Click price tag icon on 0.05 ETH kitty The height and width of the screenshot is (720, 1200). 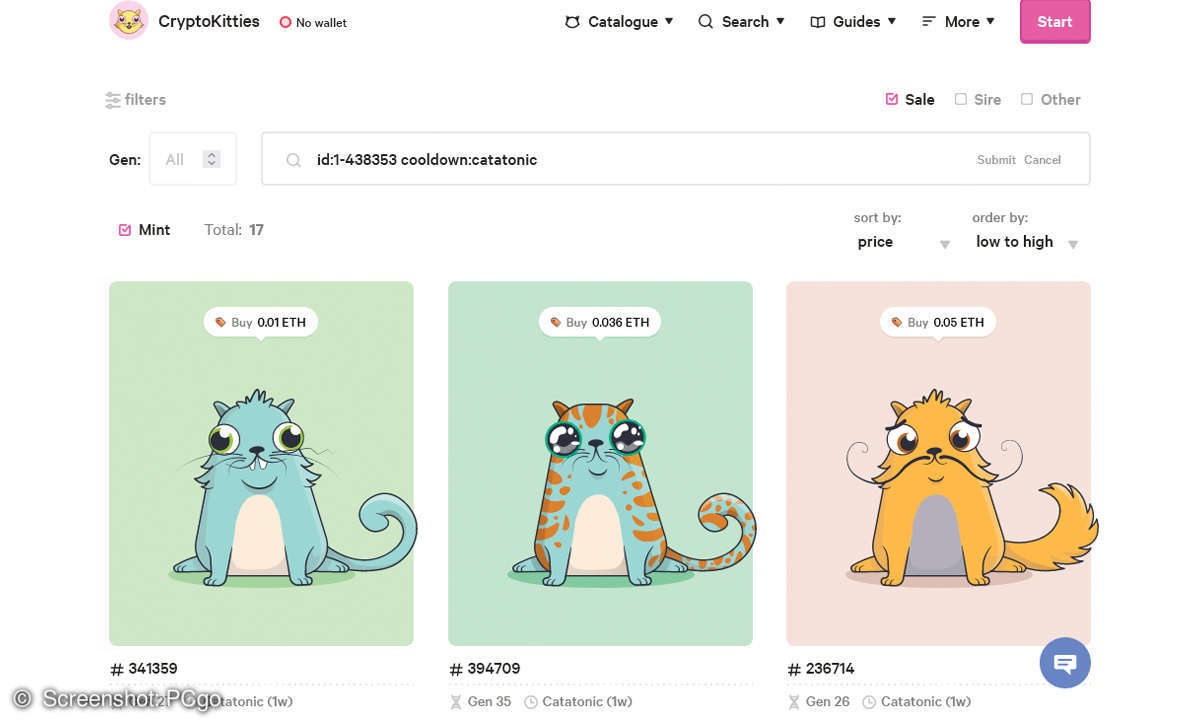[x=897, y=322]
